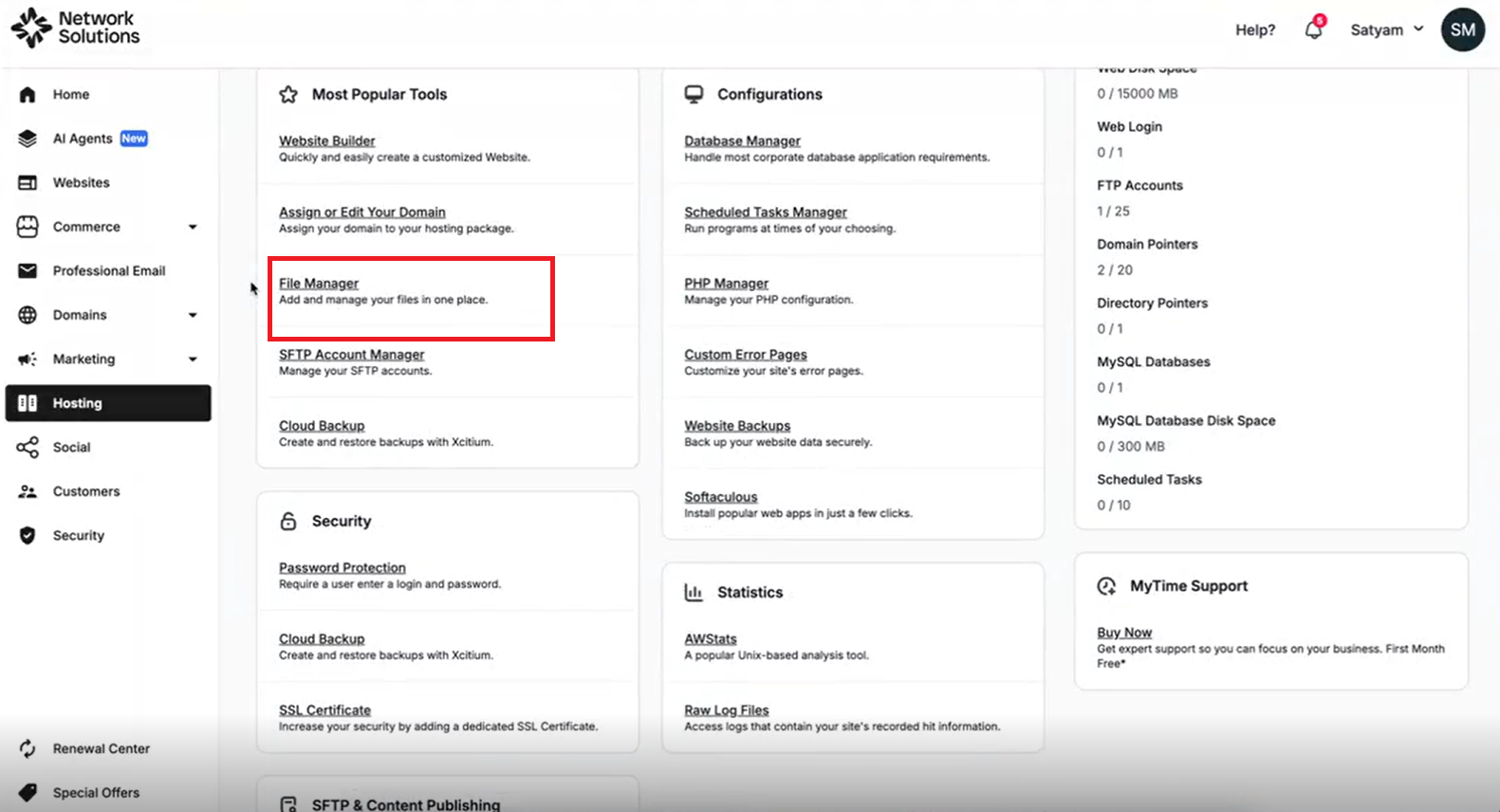Click the Network Solutions logo
This screenshot has height=812, width=1500.
point(75,28)
